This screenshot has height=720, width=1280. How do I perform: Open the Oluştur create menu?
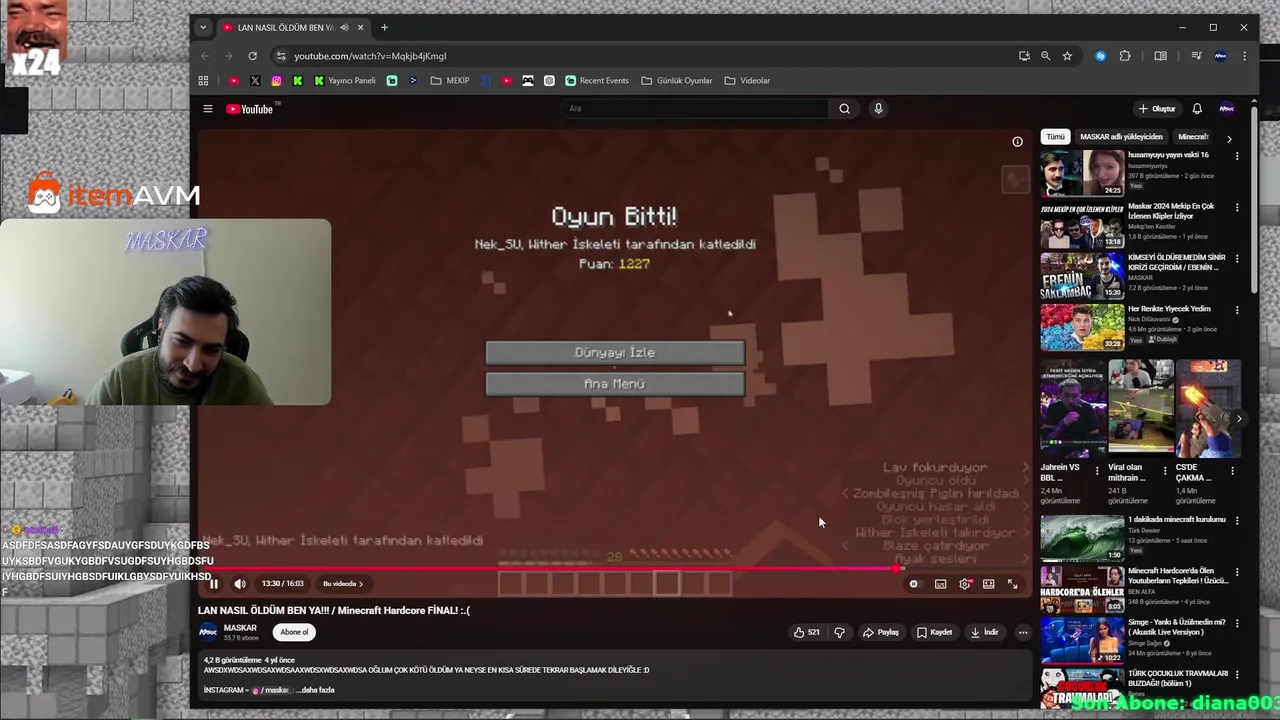[1157, 109]
